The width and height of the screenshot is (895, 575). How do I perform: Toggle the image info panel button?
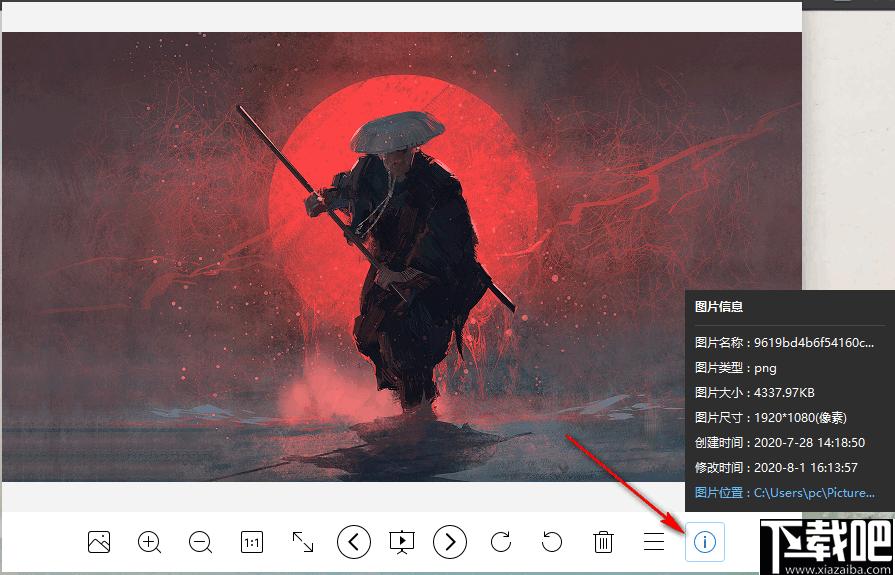tap(704, 541)
